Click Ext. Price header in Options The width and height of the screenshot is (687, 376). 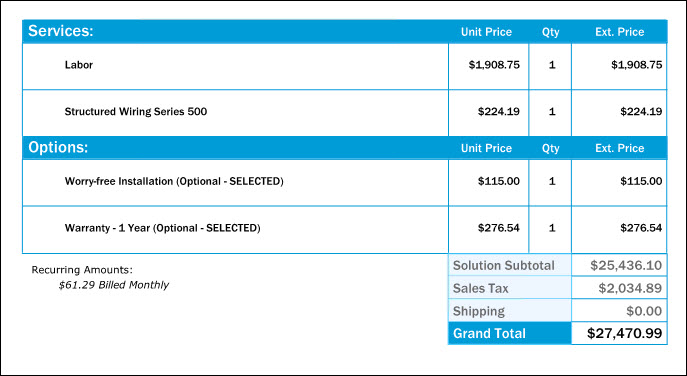coord(620,148)
